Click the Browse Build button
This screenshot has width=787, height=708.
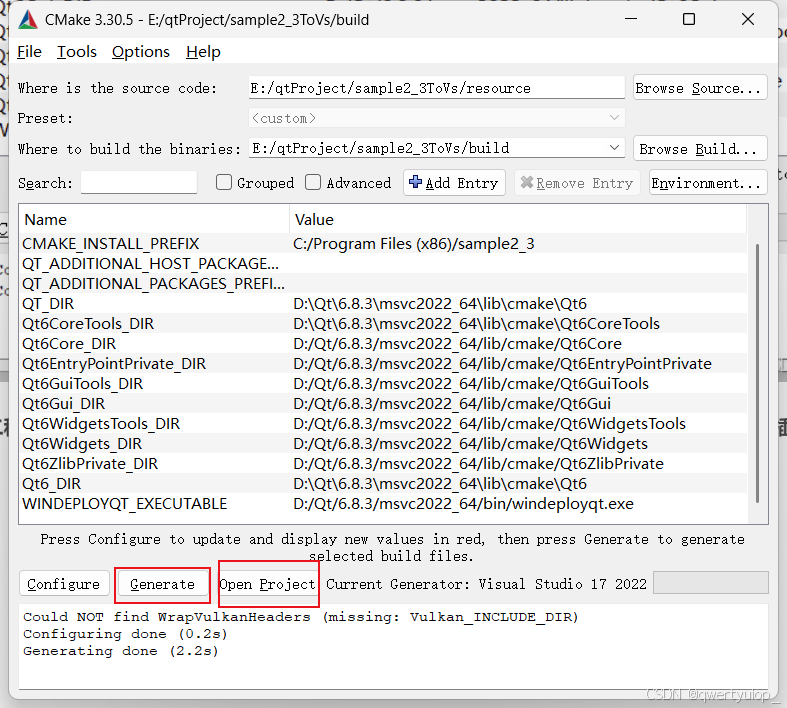click(x=700, y=149)
